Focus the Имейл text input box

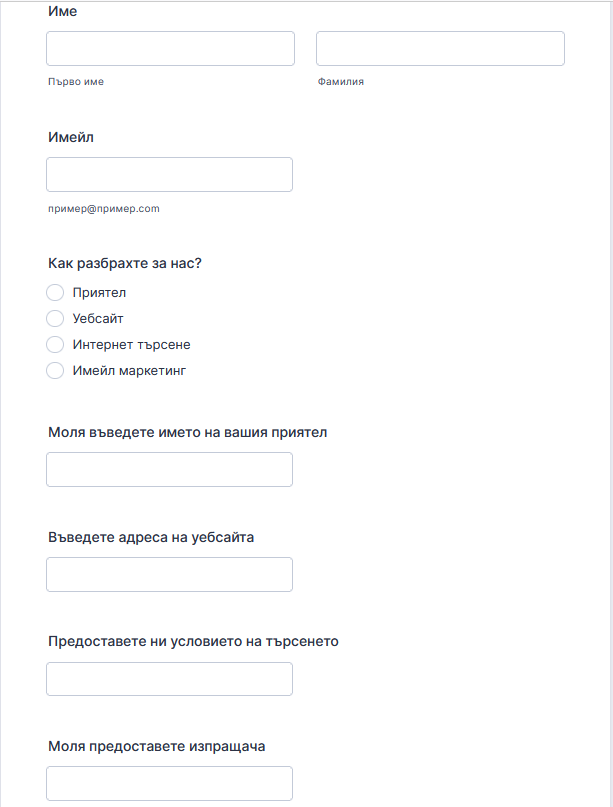[x=169, y=174]
